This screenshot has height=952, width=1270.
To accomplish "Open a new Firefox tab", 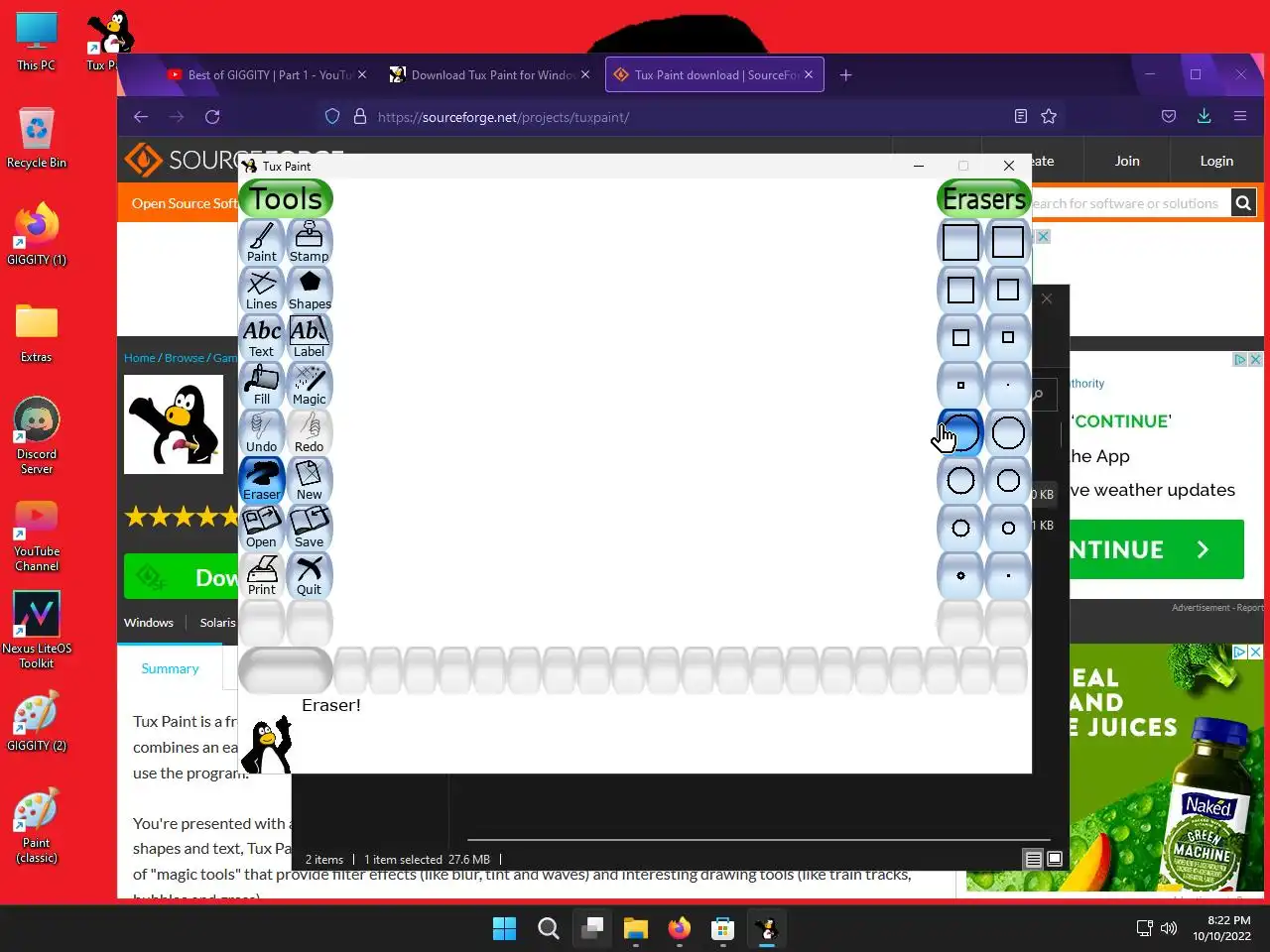I will tap(845, 74).
